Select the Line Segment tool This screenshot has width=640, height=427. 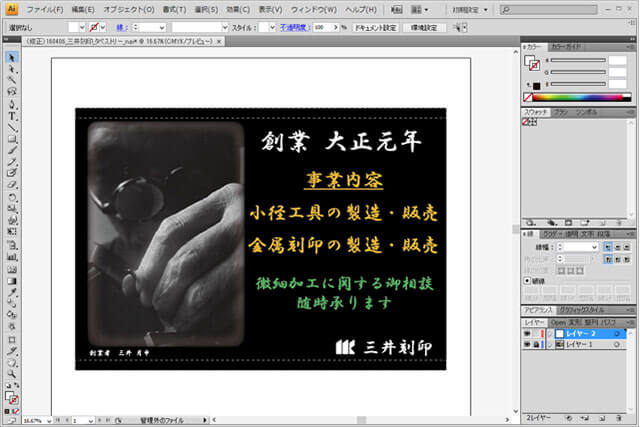12,127
